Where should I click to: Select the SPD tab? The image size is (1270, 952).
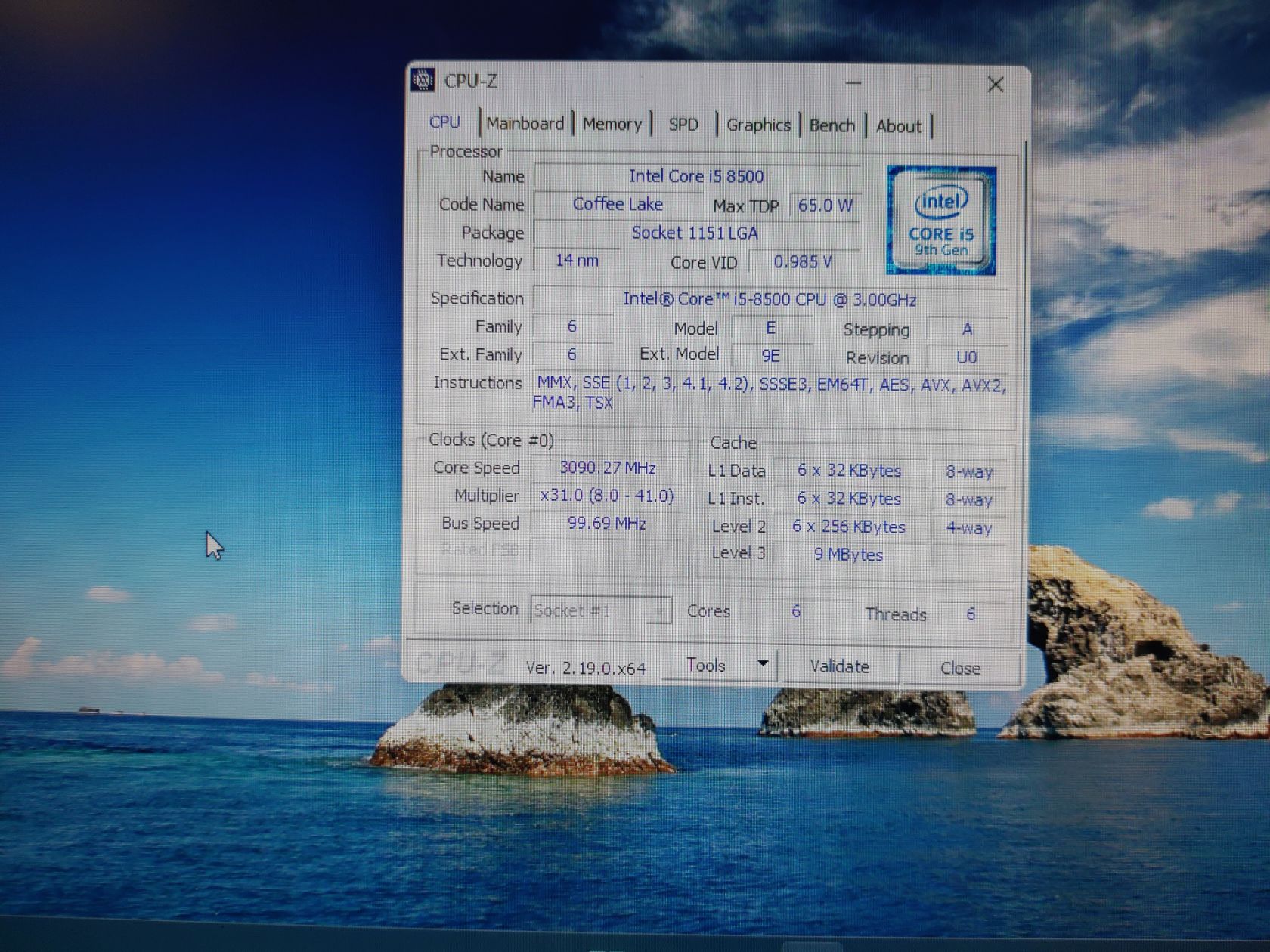[683, 125]
